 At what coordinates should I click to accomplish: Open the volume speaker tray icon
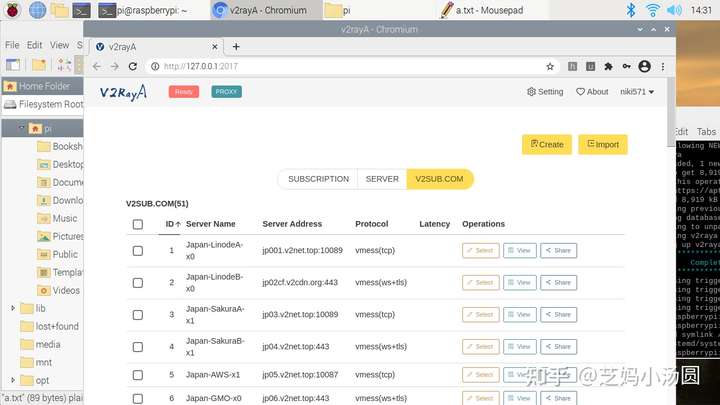[x=674, y=10]
